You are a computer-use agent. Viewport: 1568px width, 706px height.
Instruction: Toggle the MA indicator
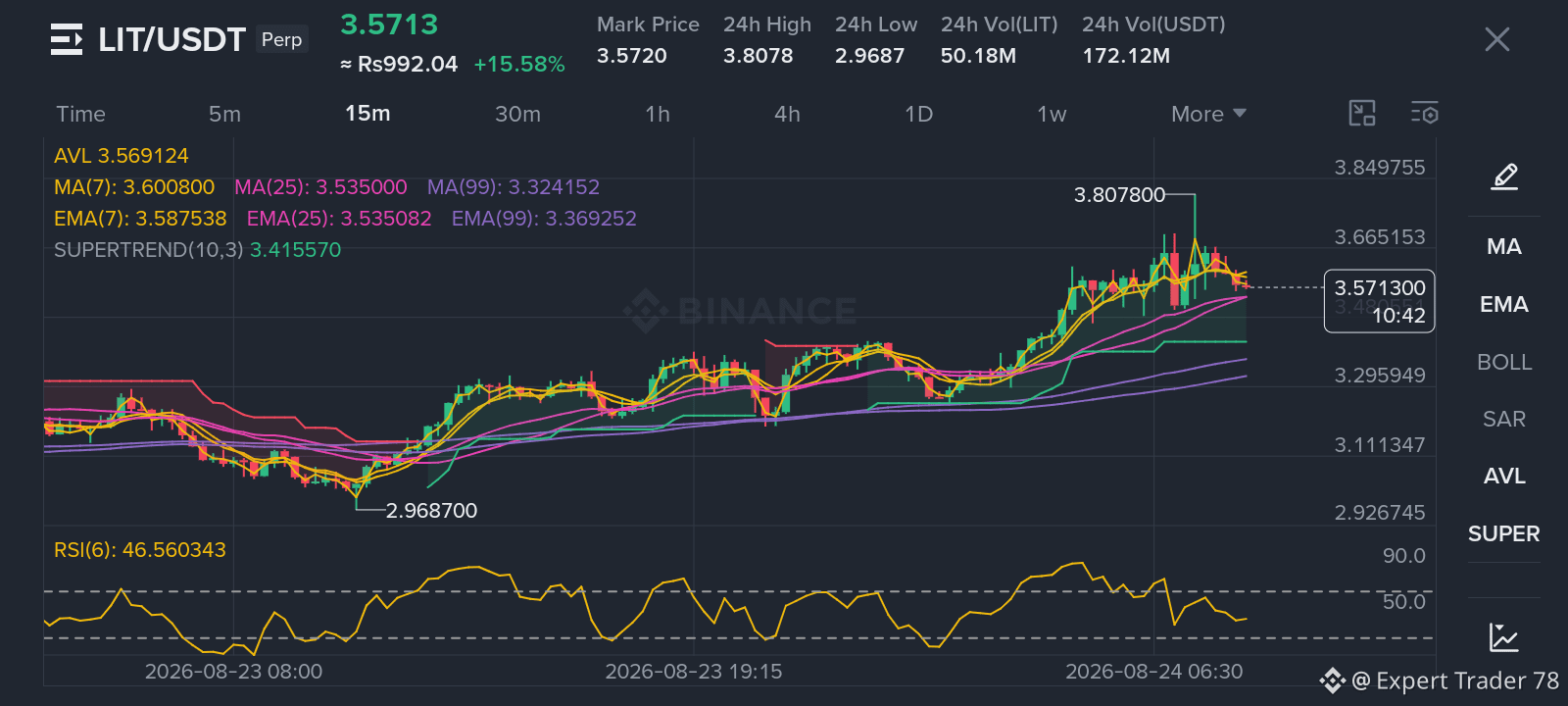pyautogui.click(x=1504, y=246)
